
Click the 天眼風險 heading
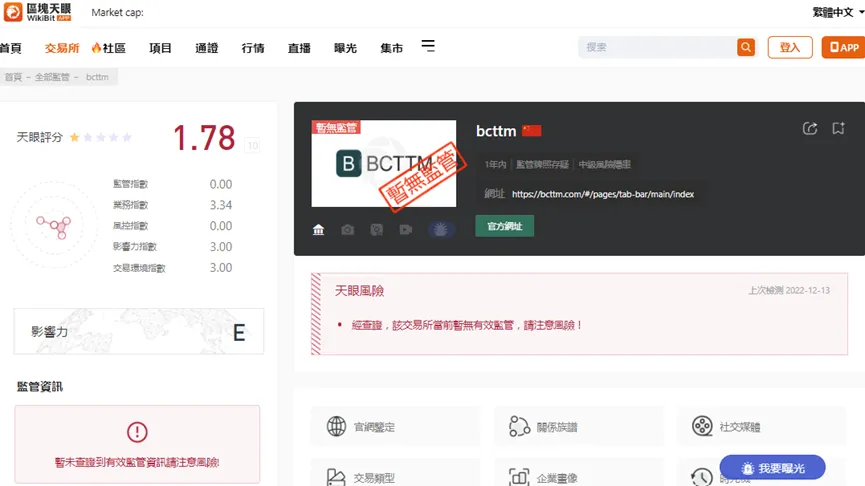pyautogui.click(x=360, y=291)
